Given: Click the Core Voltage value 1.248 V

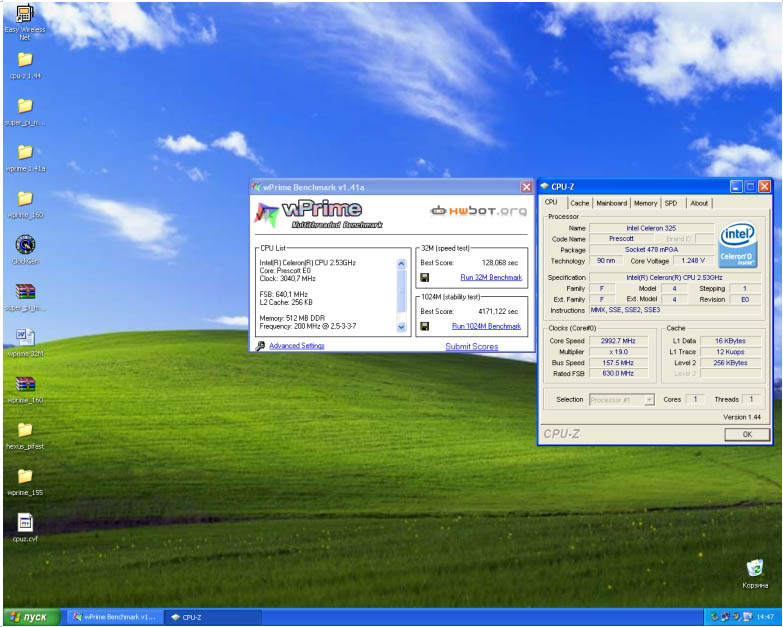Looking at the screenshot, I should pyautogui.click(x=693, y=261).
